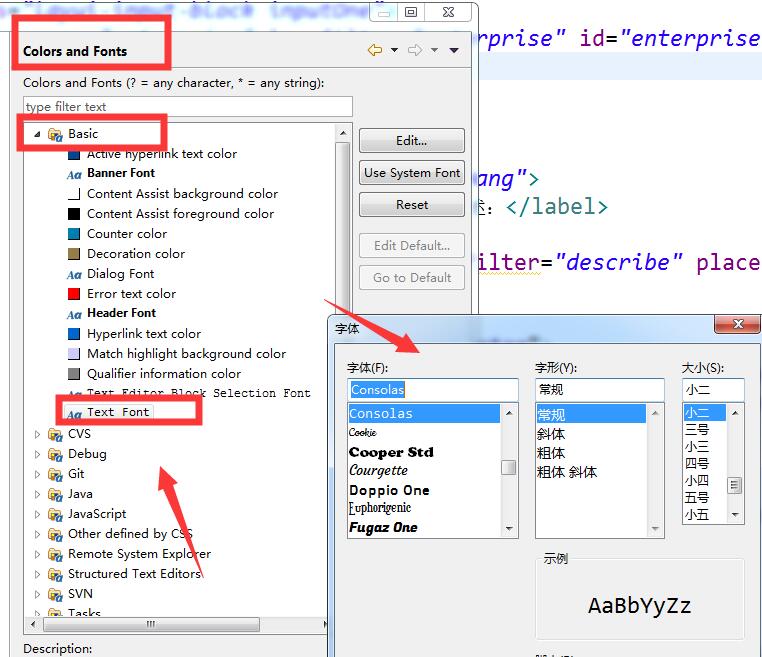Select 粗体 bold style in font style list
The width and height of the screenshot is (762, 657).
coord(551,453)
